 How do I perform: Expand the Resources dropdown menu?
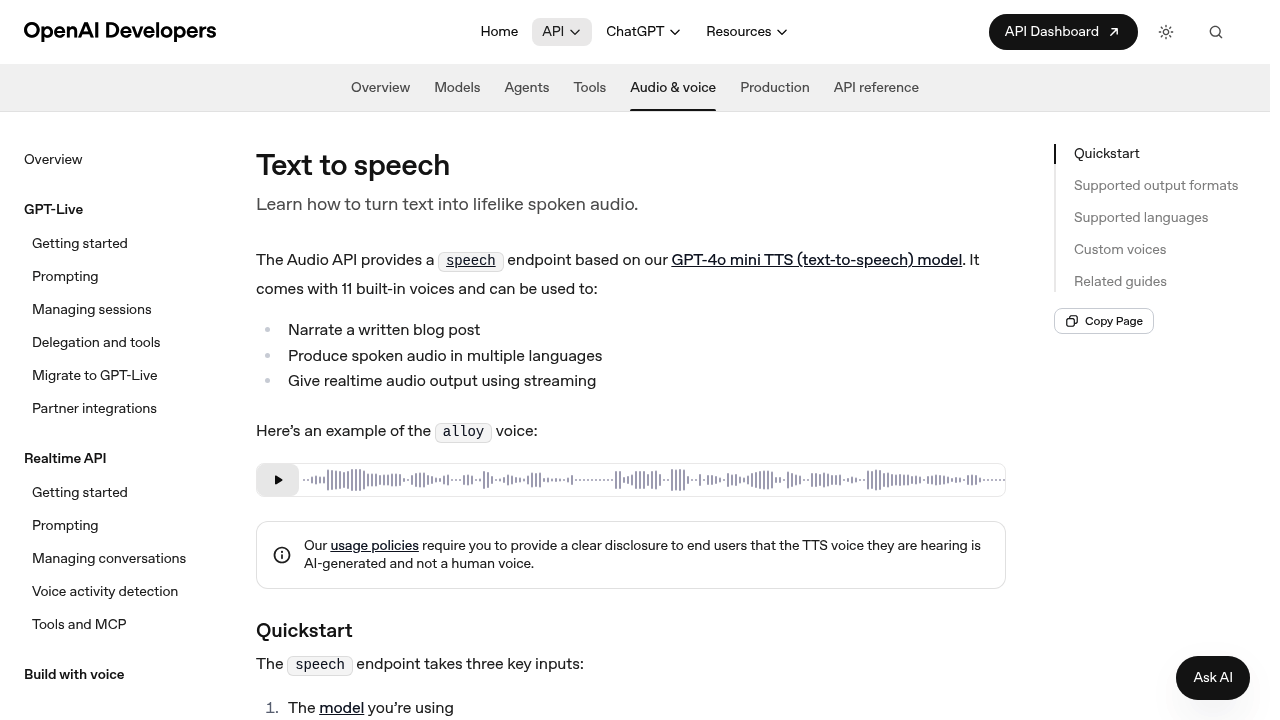746,32
